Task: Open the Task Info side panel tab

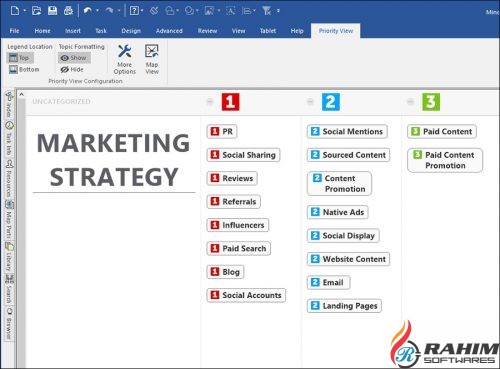Action: click(9, 138)
